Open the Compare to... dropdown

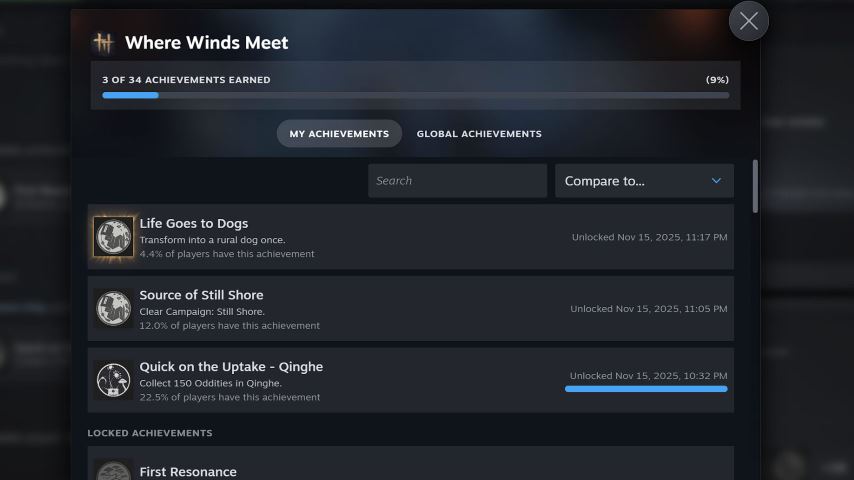(644, 181)
